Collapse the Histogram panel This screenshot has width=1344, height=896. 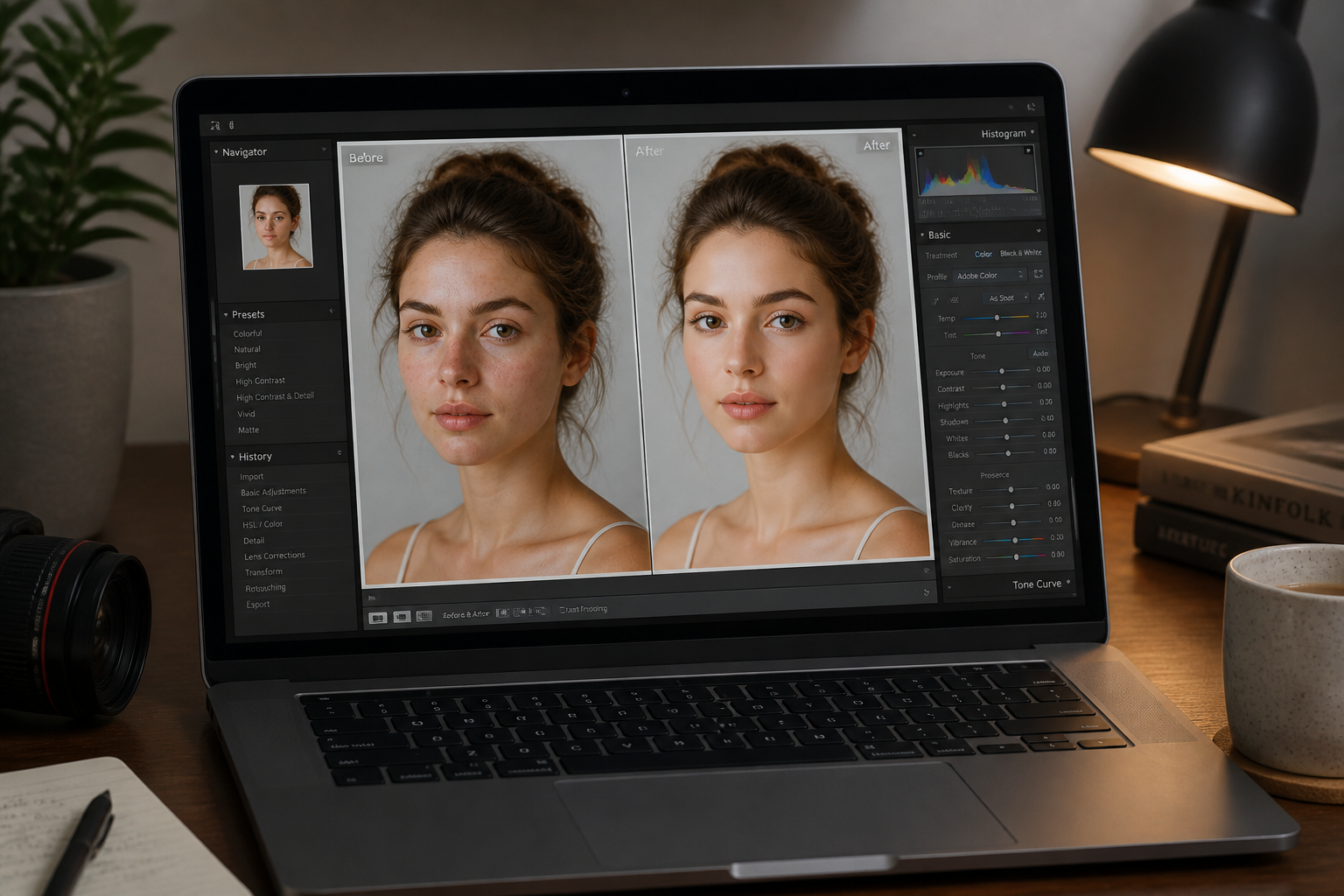pos(1032,132)
